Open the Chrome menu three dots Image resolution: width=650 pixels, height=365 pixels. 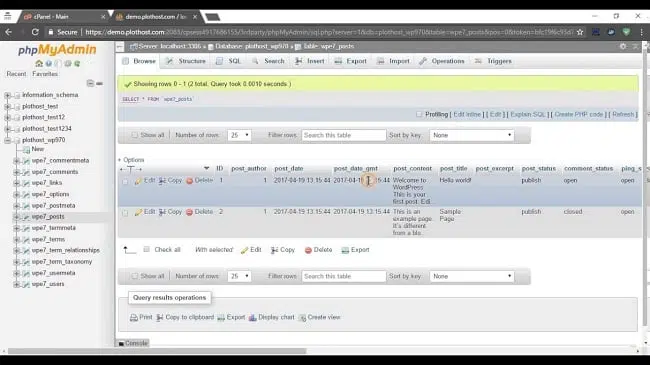641,32
